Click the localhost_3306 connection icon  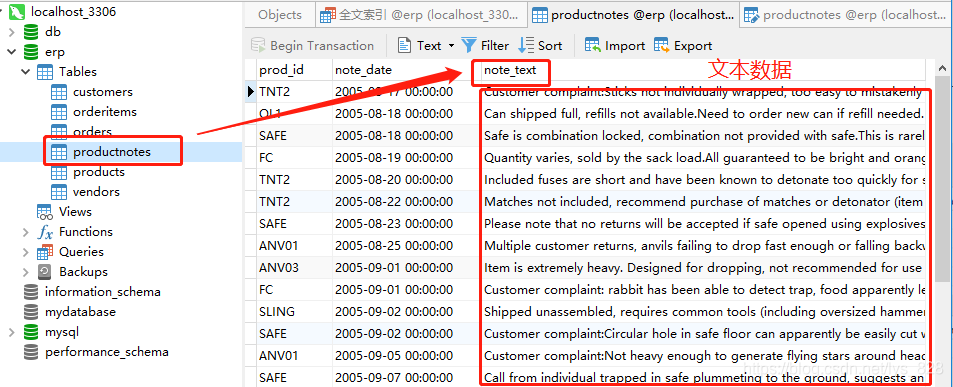point(18,12)
